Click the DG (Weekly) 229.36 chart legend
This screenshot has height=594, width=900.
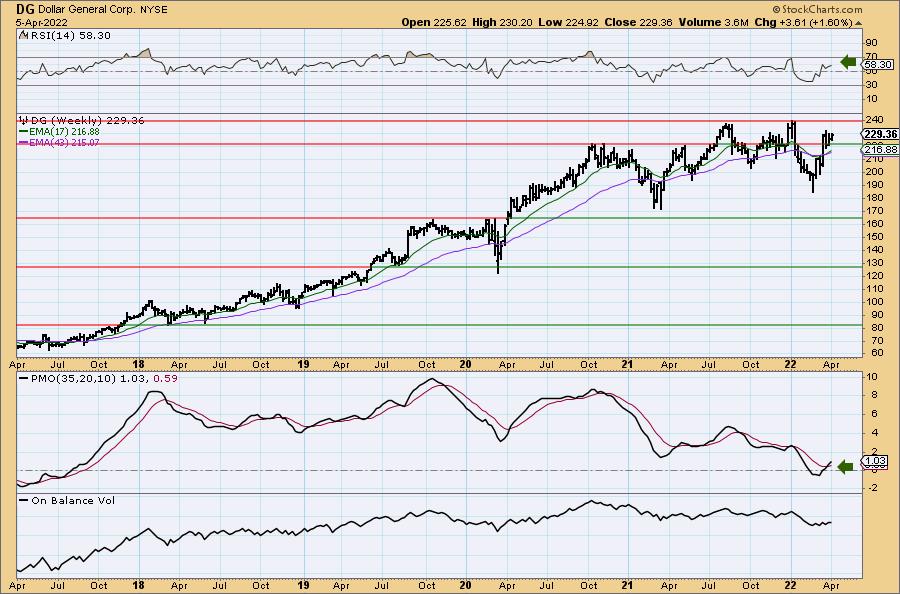pos(88,121)
